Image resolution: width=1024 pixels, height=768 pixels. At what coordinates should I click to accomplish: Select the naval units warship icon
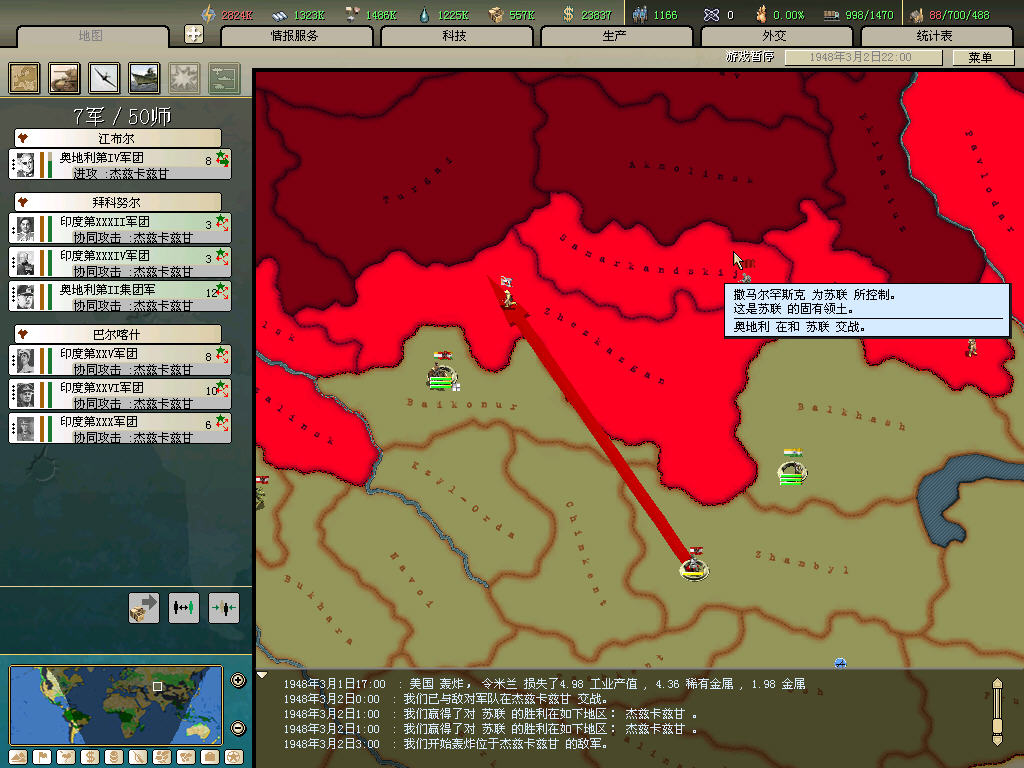point(144,78)
